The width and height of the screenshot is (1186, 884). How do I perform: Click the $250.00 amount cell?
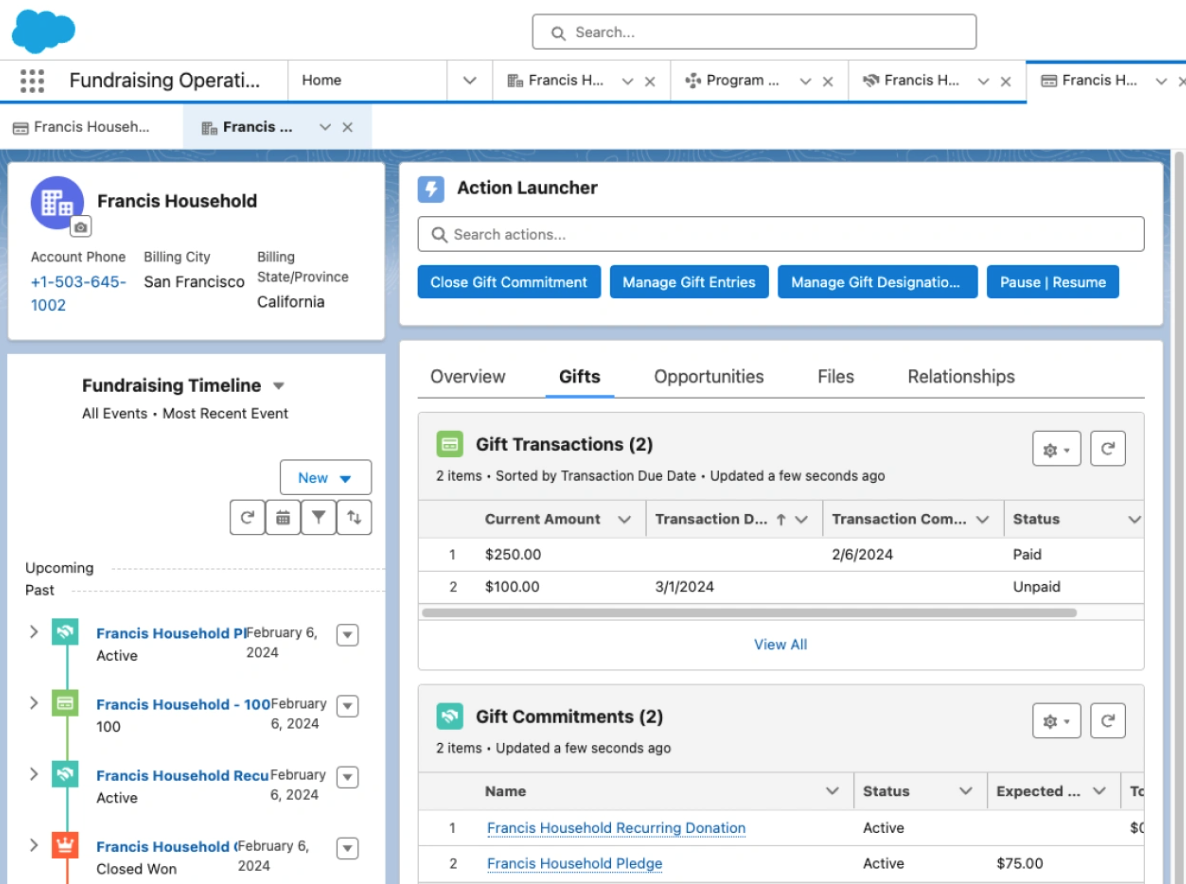coord(513,554)
